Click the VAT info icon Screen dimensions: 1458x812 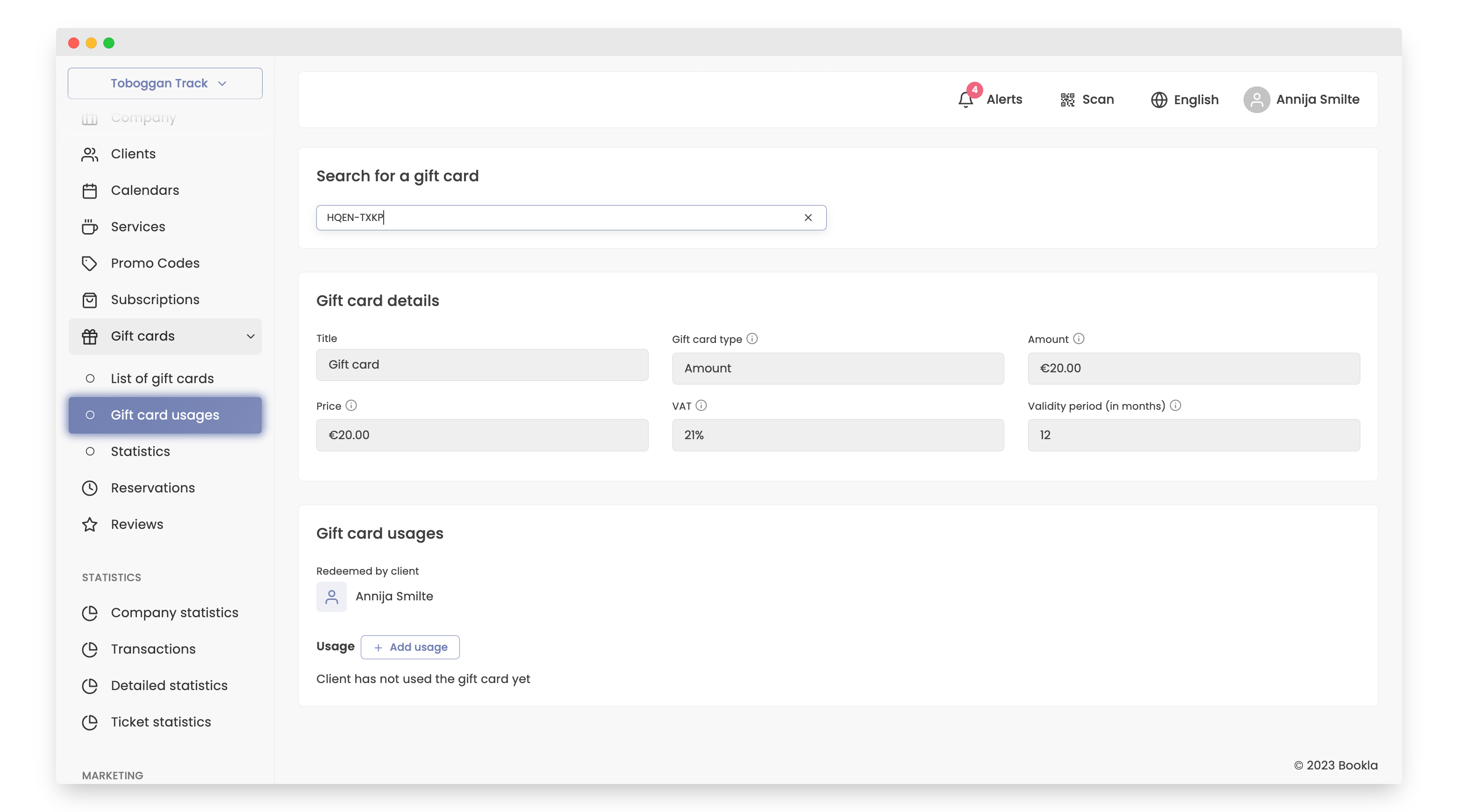coord(701,405)
